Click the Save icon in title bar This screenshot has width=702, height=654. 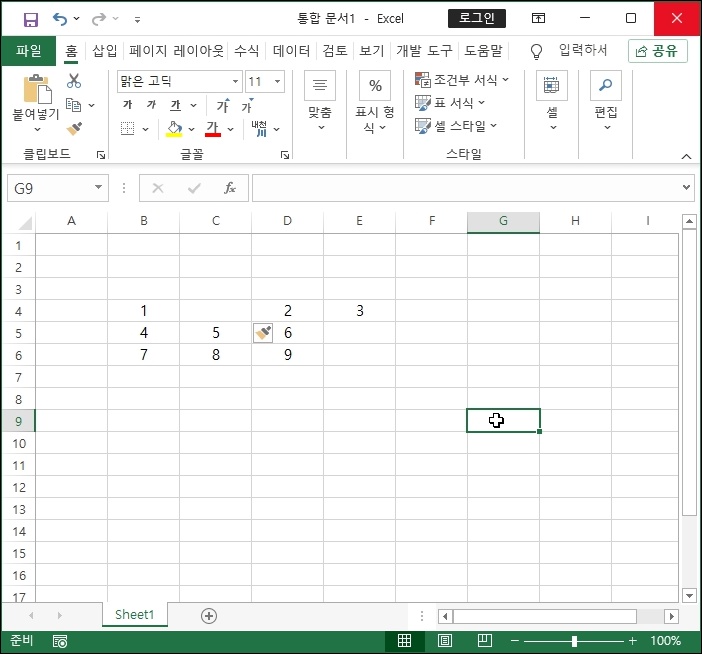pos(30,19)
